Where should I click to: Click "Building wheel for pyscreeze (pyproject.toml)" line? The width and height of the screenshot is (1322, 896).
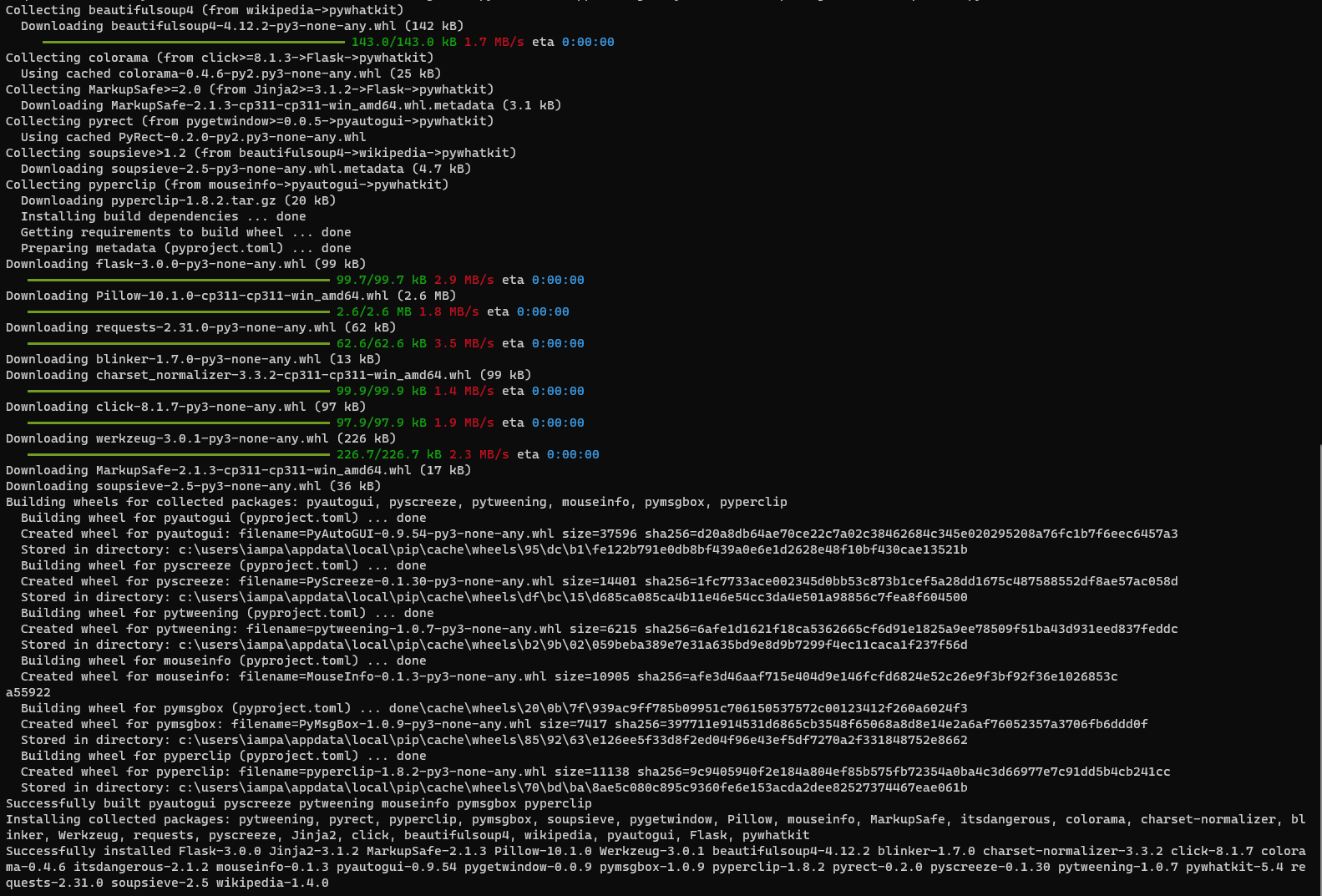[224, 565]
